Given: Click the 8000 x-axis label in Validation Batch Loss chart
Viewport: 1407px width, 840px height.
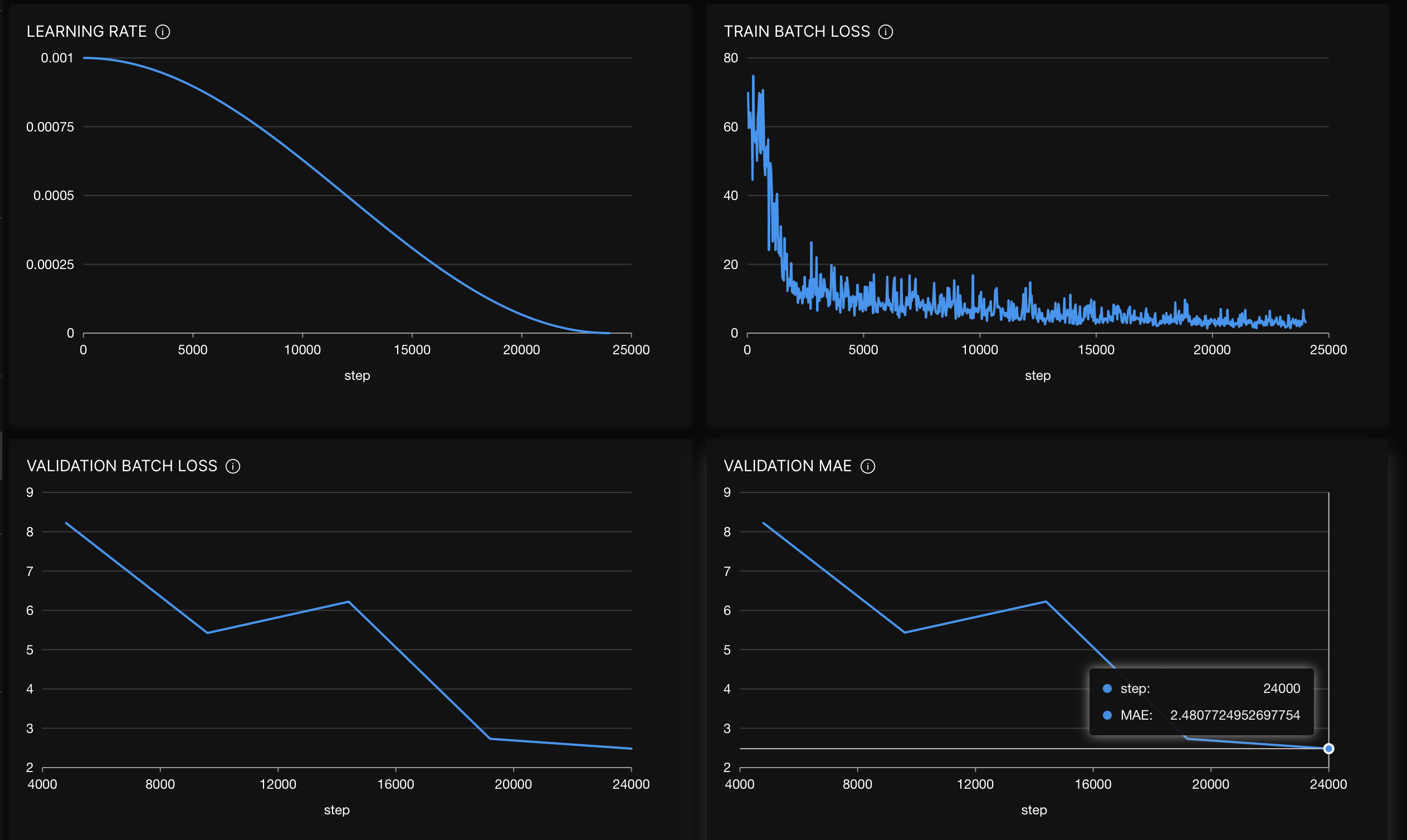Looking at the screenshot, I should pyautogui.click(x=160, y=784).
